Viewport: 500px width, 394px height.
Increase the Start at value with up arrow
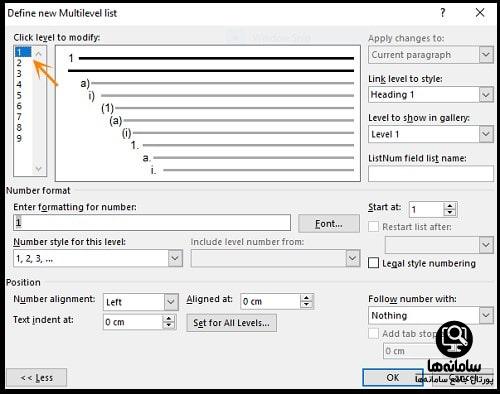click(x=450, y=206)
